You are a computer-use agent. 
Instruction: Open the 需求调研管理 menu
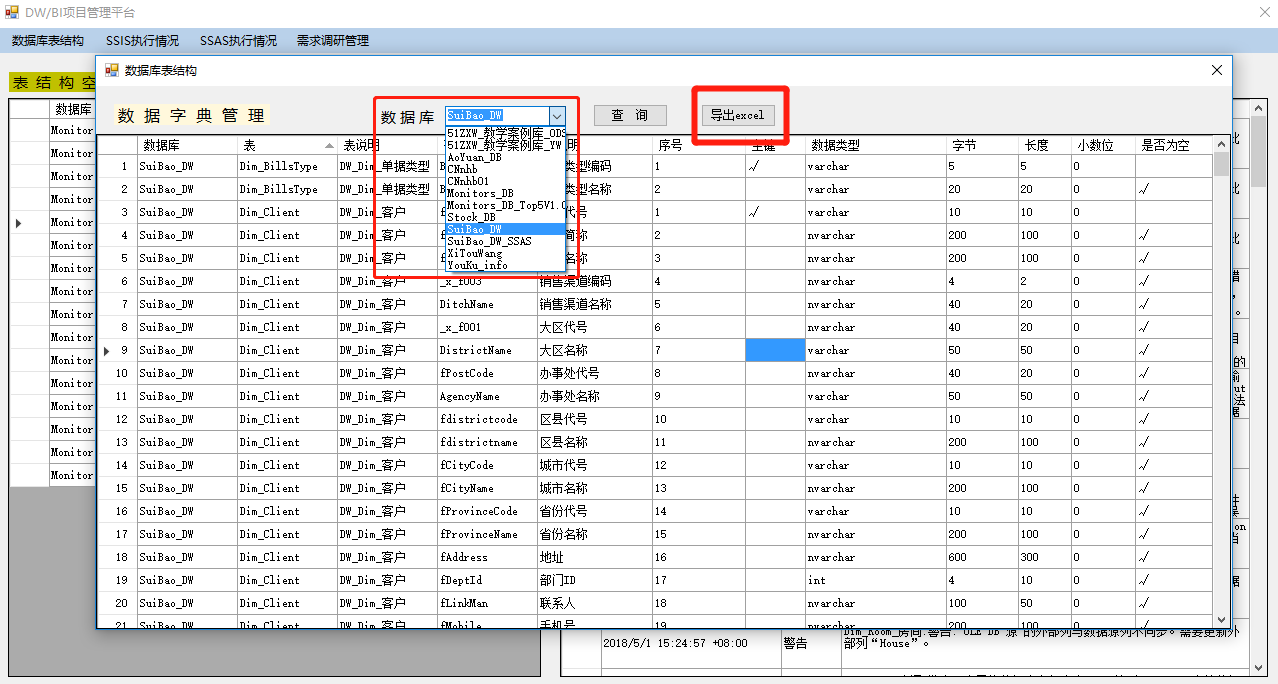333,41
